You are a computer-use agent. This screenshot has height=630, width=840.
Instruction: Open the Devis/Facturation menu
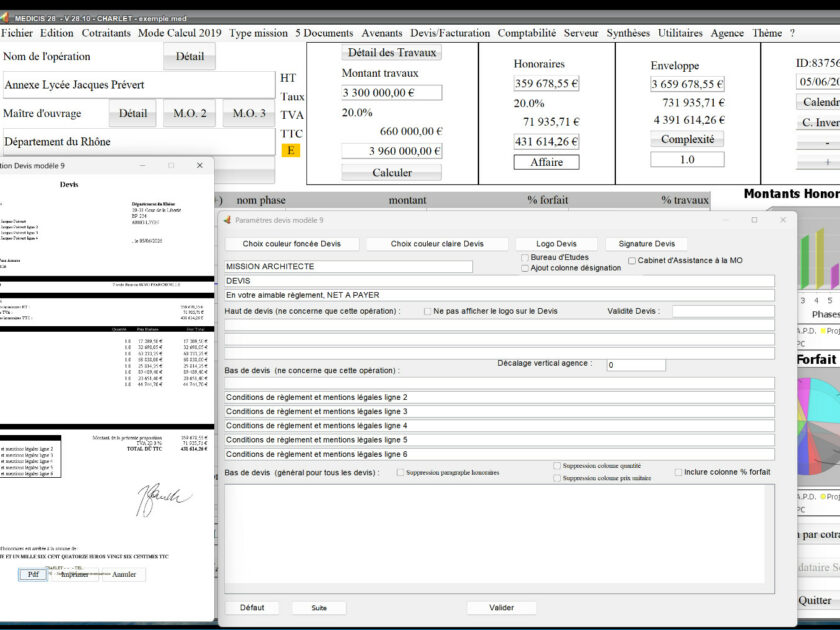(450, 33)
